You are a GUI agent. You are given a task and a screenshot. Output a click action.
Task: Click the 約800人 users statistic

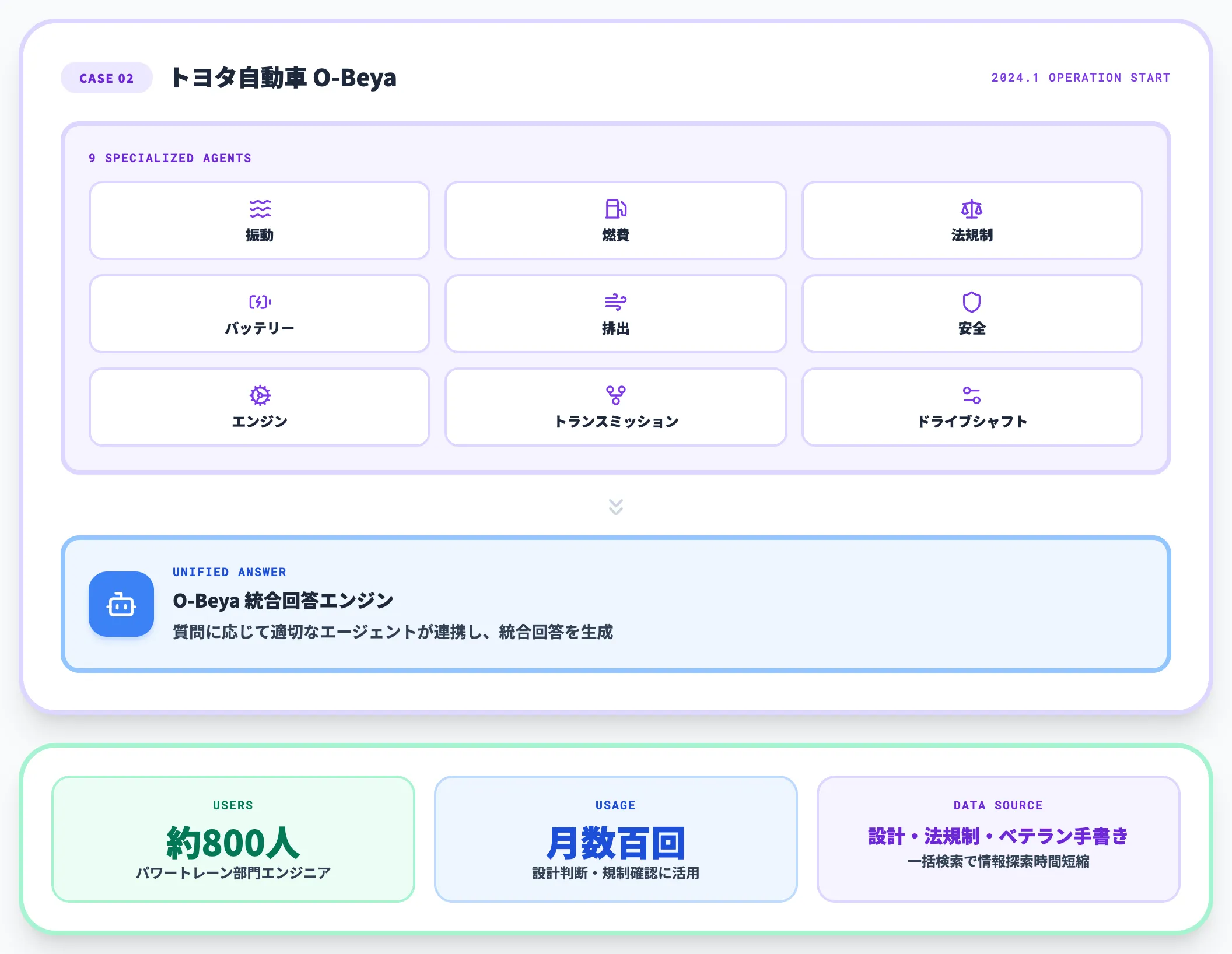pyautogui.click(x=233, y=843)
